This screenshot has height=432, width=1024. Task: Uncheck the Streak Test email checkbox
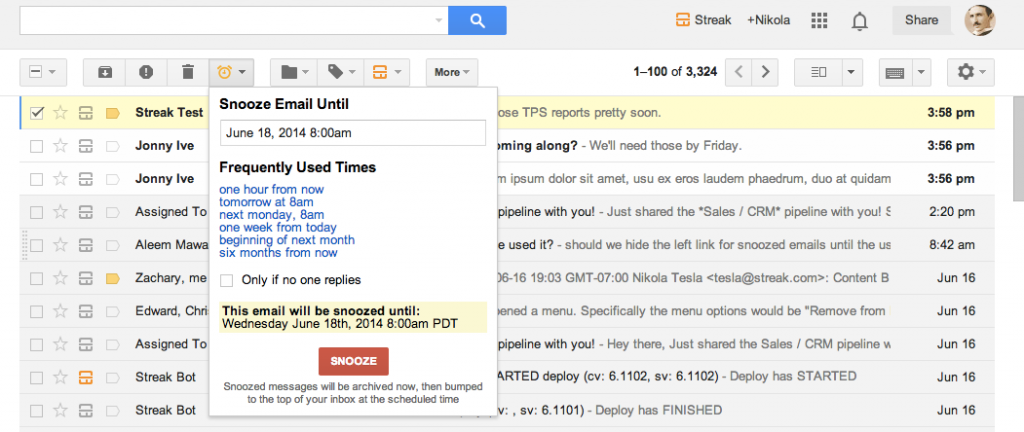37,113
